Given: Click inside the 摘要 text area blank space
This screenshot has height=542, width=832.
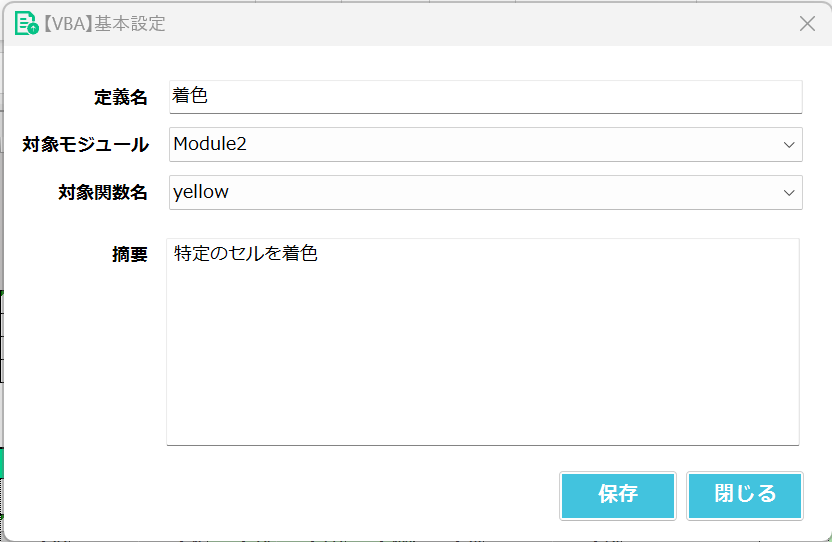Looking at the screenshot, I should tap(483, 361).
